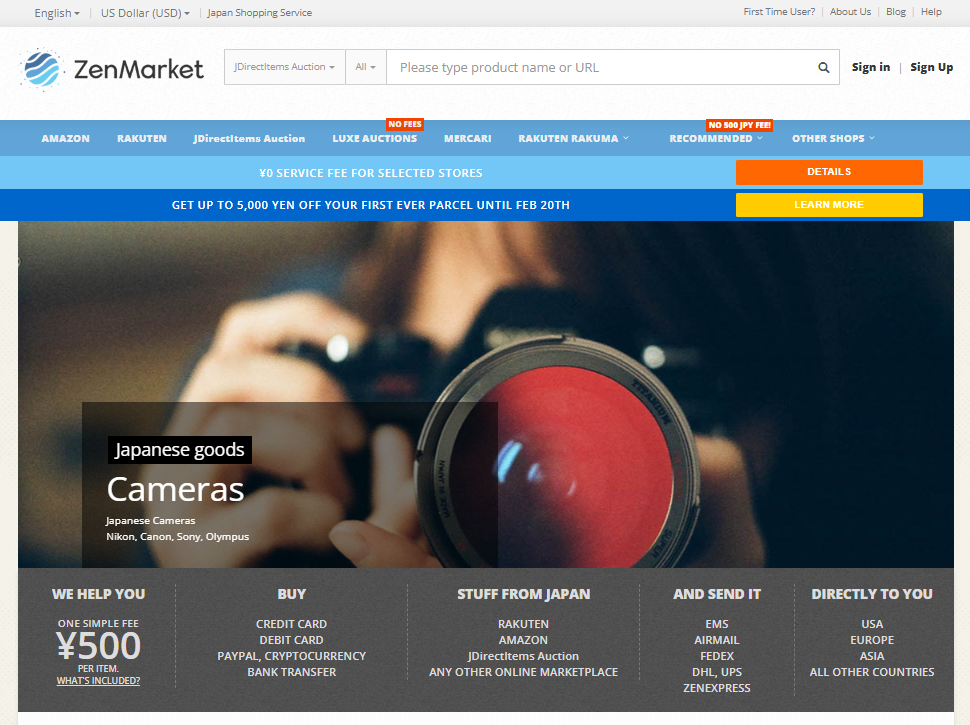The image size is (970, 725).
Task: Click ANY OTHER ONLINE MARKETPLACE text
Action: (523, 672)
